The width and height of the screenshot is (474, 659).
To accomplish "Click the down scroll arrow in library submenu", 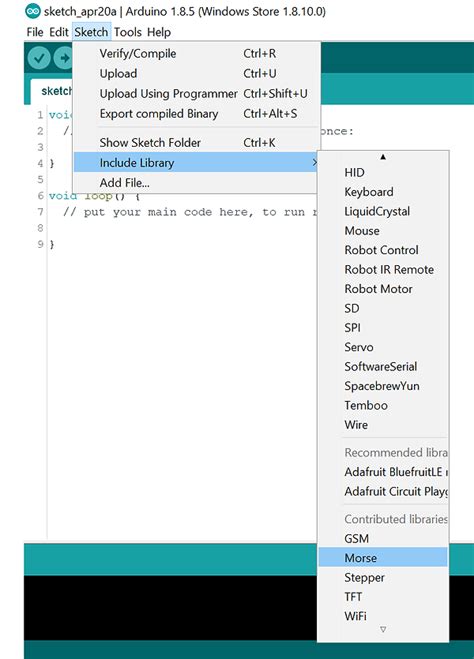I will (x=383, y=629).
